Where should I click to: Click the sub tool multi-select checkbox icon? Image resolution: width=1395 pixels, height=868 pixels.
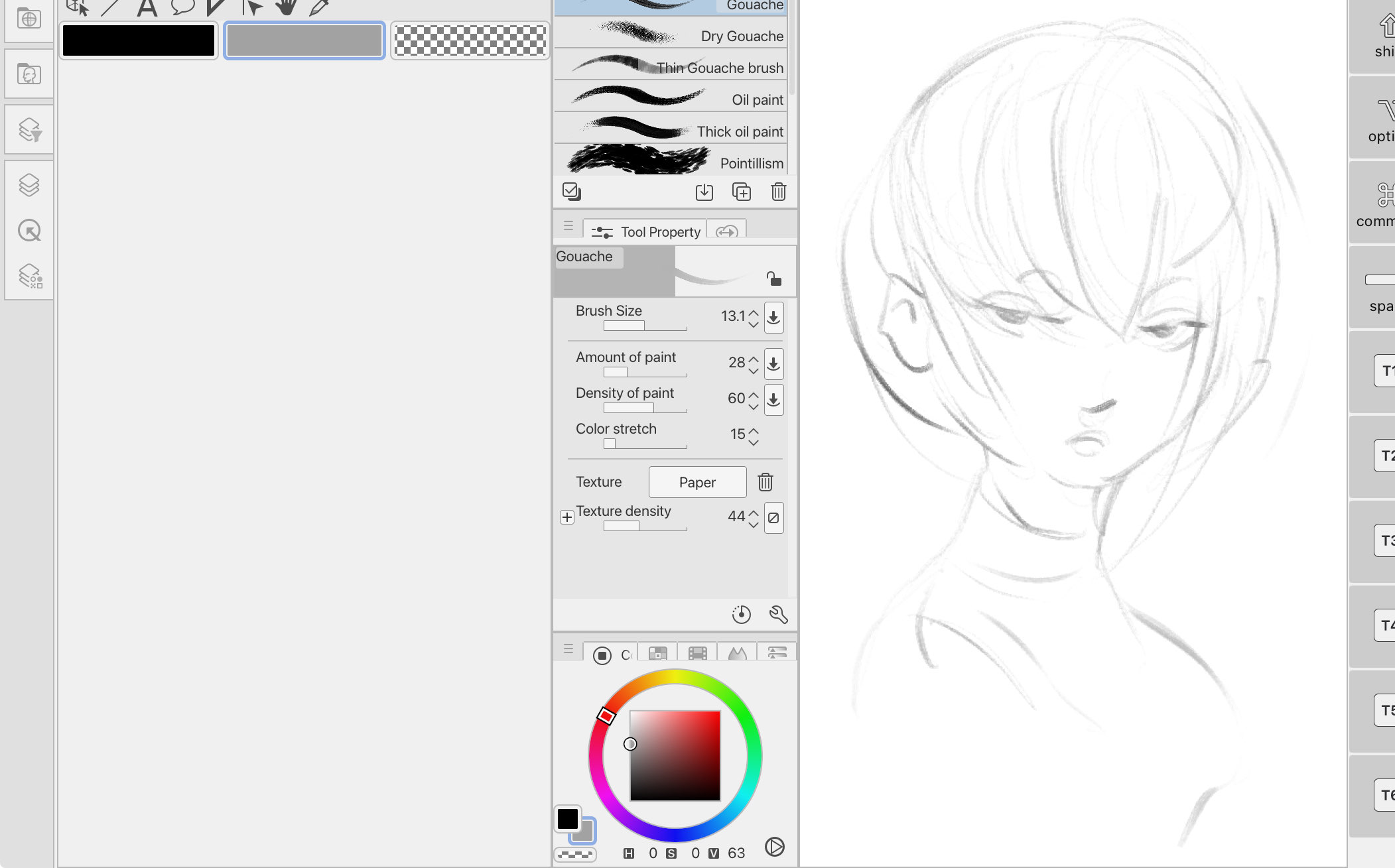pos(571,192)
